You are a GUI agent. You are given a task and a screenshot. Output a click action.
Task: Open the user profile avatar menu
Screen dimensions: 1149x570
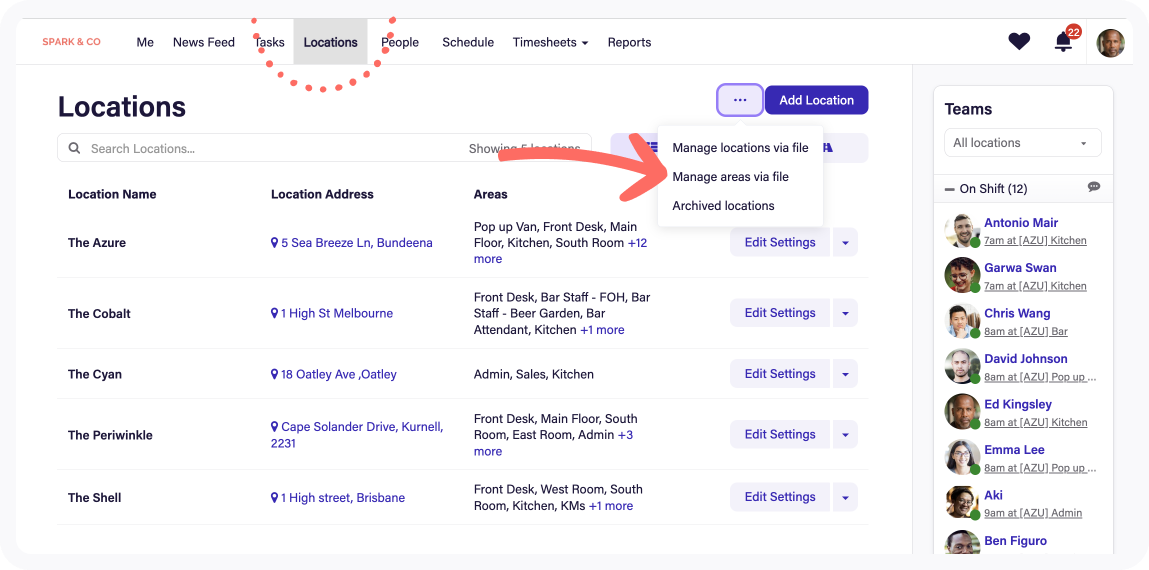[1110, 43]
